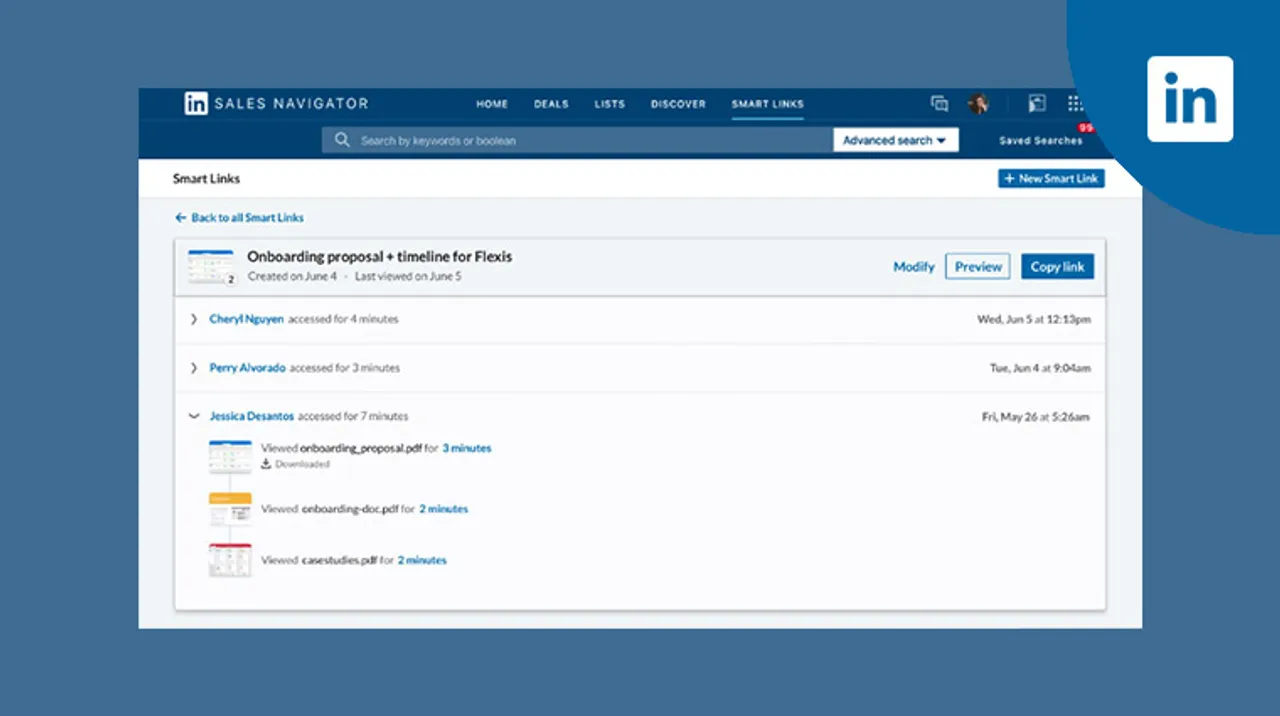Select the Smart Links tab
This screenshot has height=716, width=1280.
click(x=767, y=104)
